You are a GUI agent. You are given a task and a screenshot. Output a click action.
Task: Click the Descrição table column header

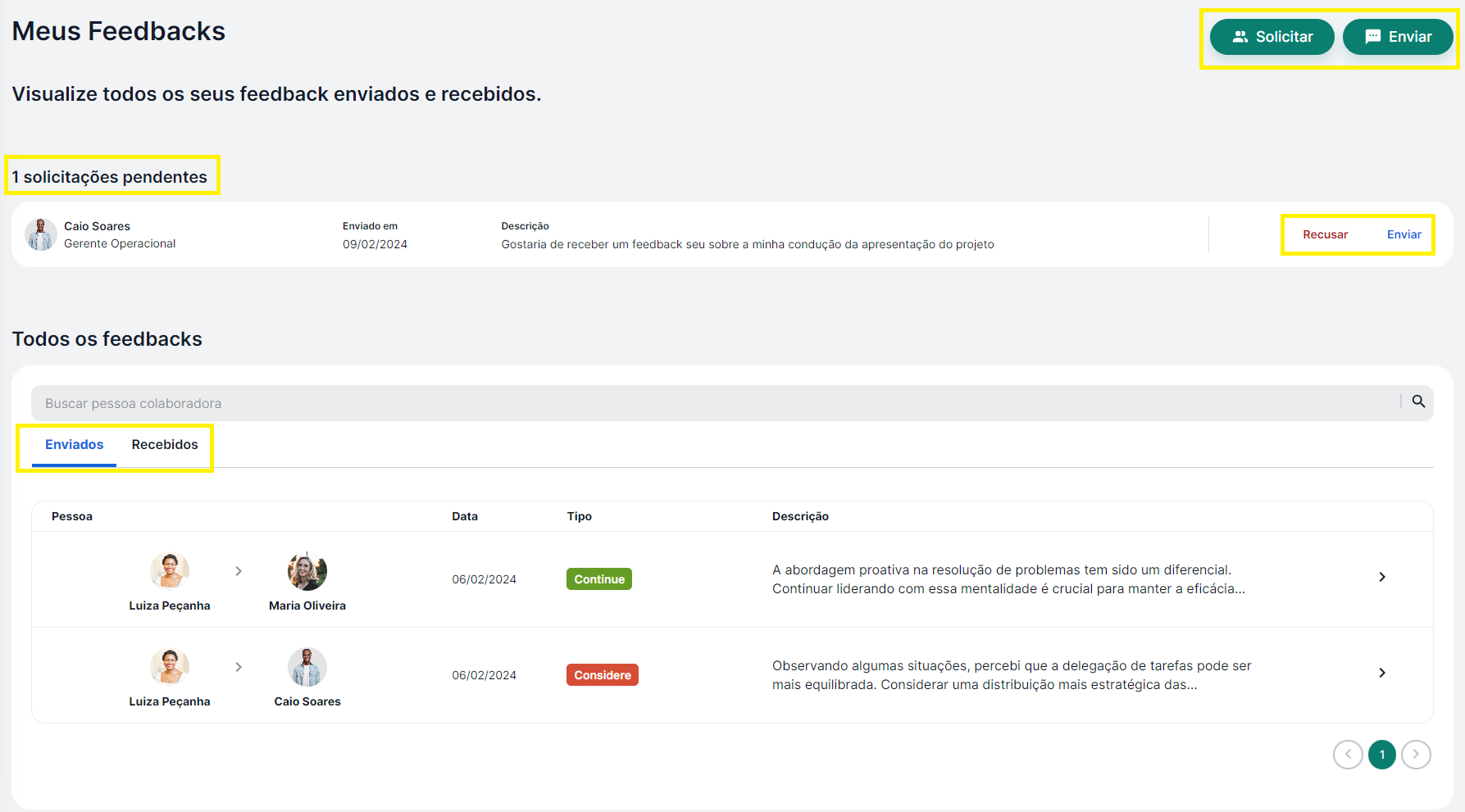tap(800, 516)
